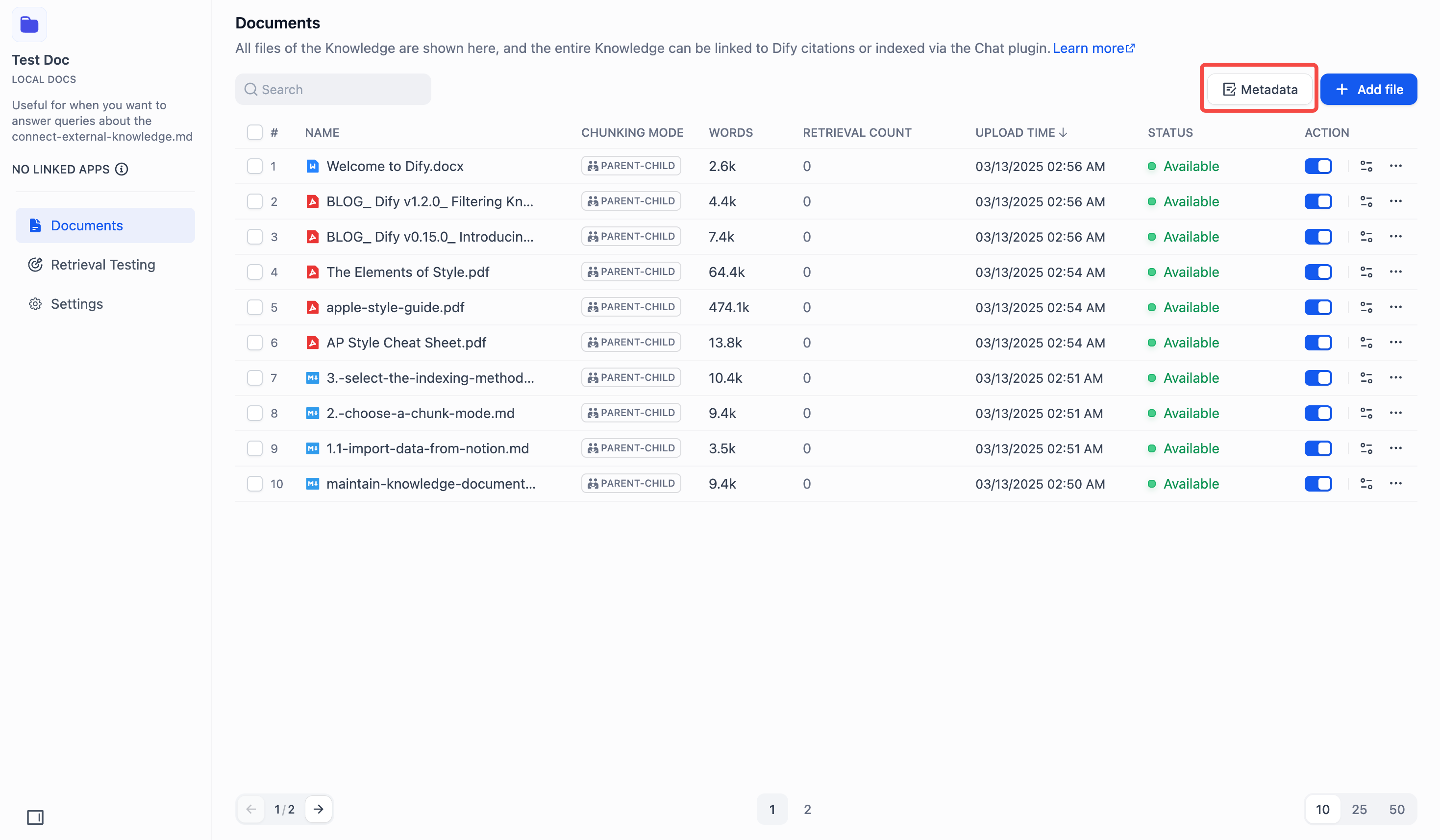Click the markdown icon of 2.-choose-a-chunk-mode.md

(x=312, y=413)
